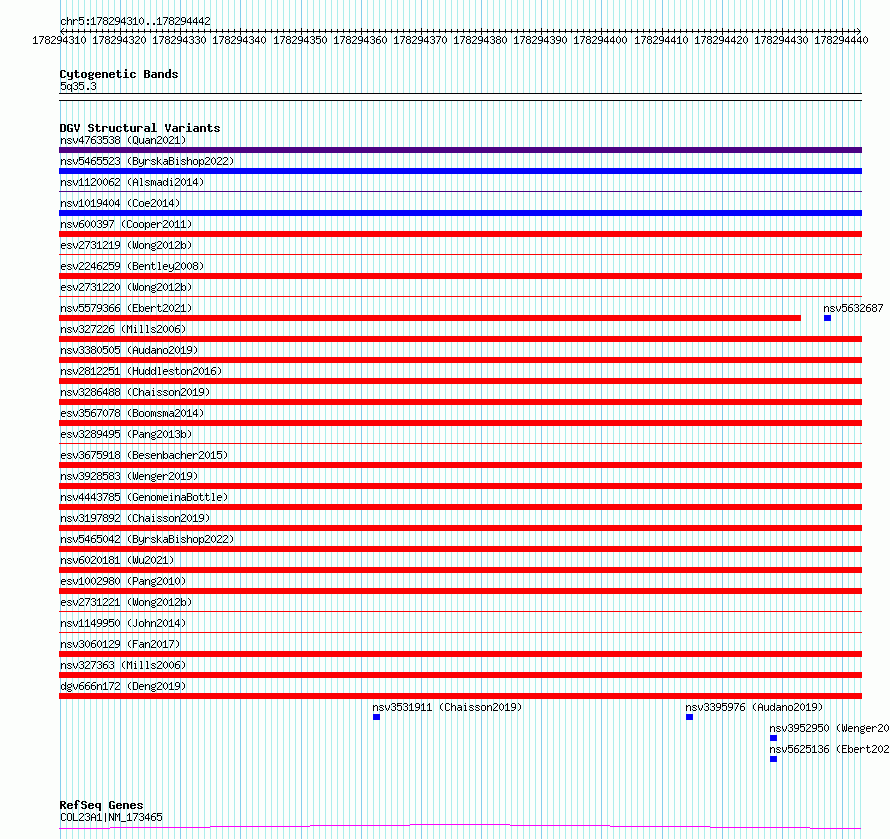890x839 pixels.
Task: Select nsv5465042 (ByrskaBishop2022) label
Action: 146,539
